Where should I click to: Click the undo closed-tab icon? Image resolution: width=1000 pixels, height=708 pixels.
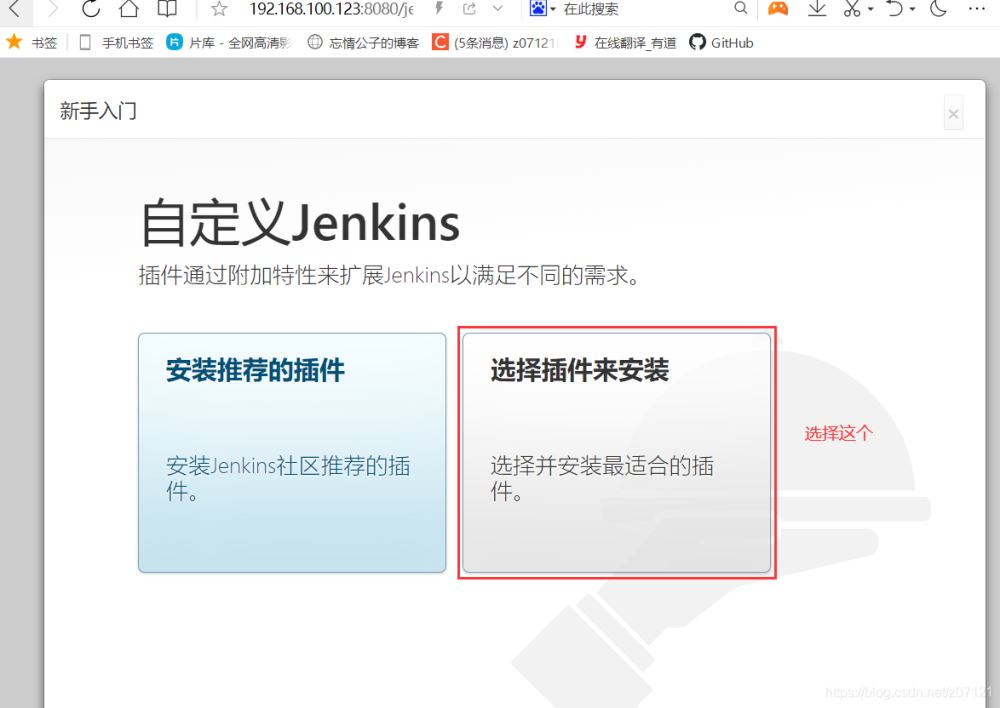pyautogui.click(x=895, y=8)
